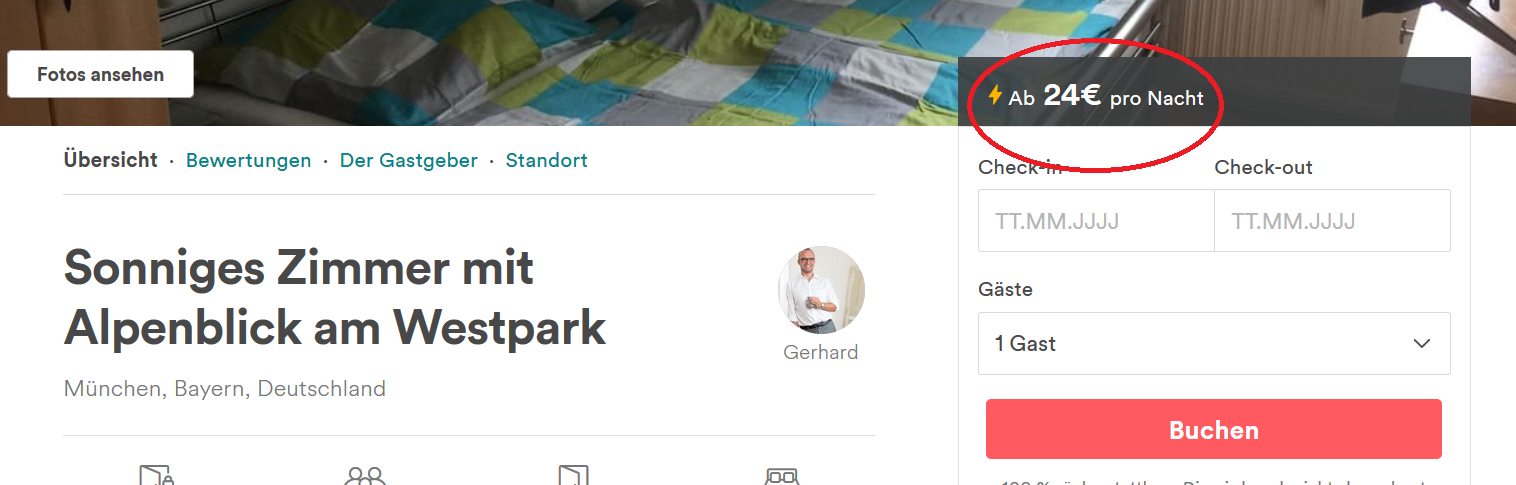
Task: Click the private room icon
Action: (157, 475)
